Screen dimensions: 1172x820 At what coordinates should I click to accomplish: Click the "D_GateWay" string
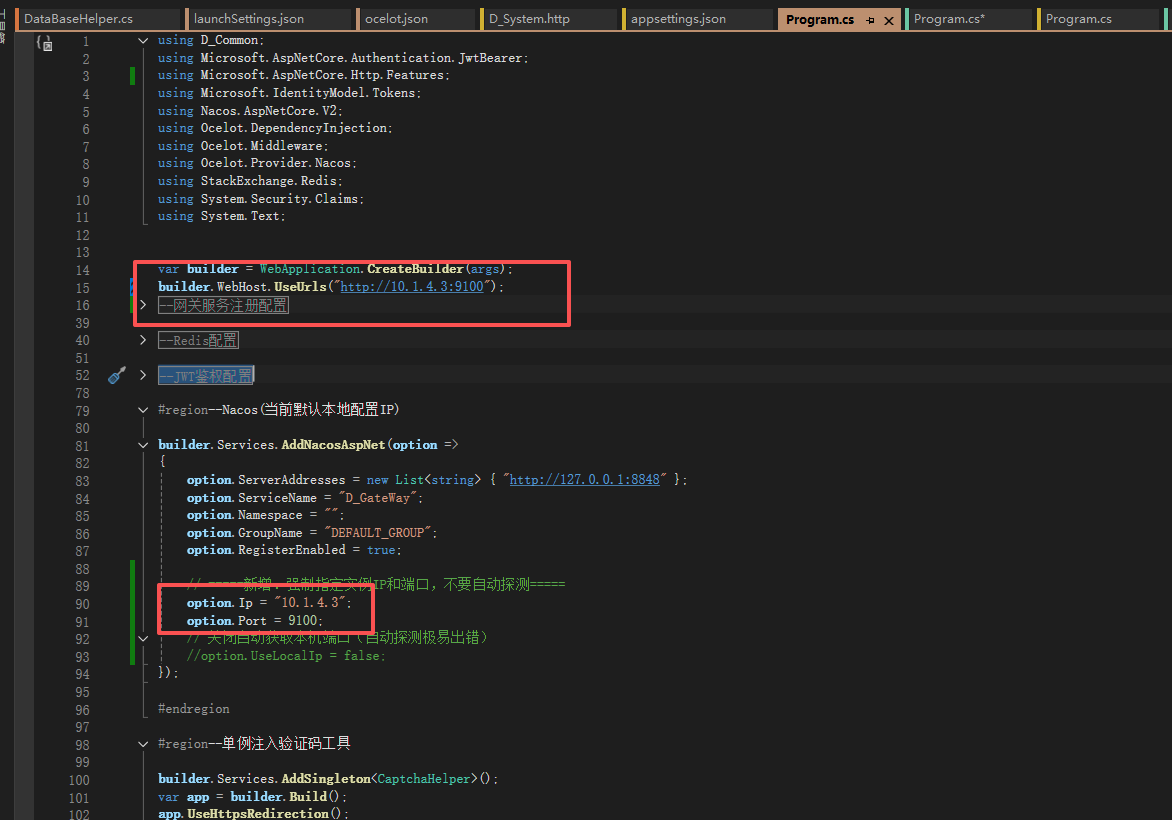click(x=377, y=498)
